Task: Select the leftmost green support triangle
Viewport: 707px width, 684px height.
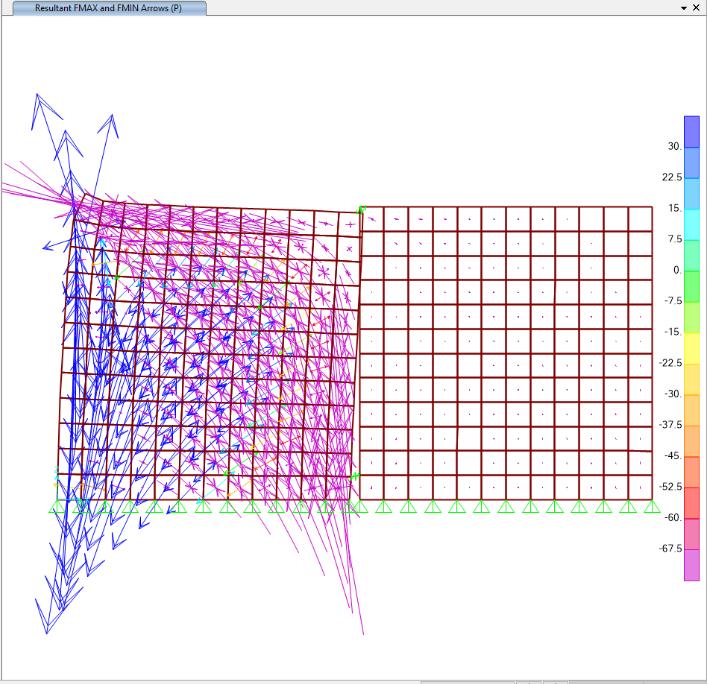Action: pyautogui.click(x=57, y=506)
